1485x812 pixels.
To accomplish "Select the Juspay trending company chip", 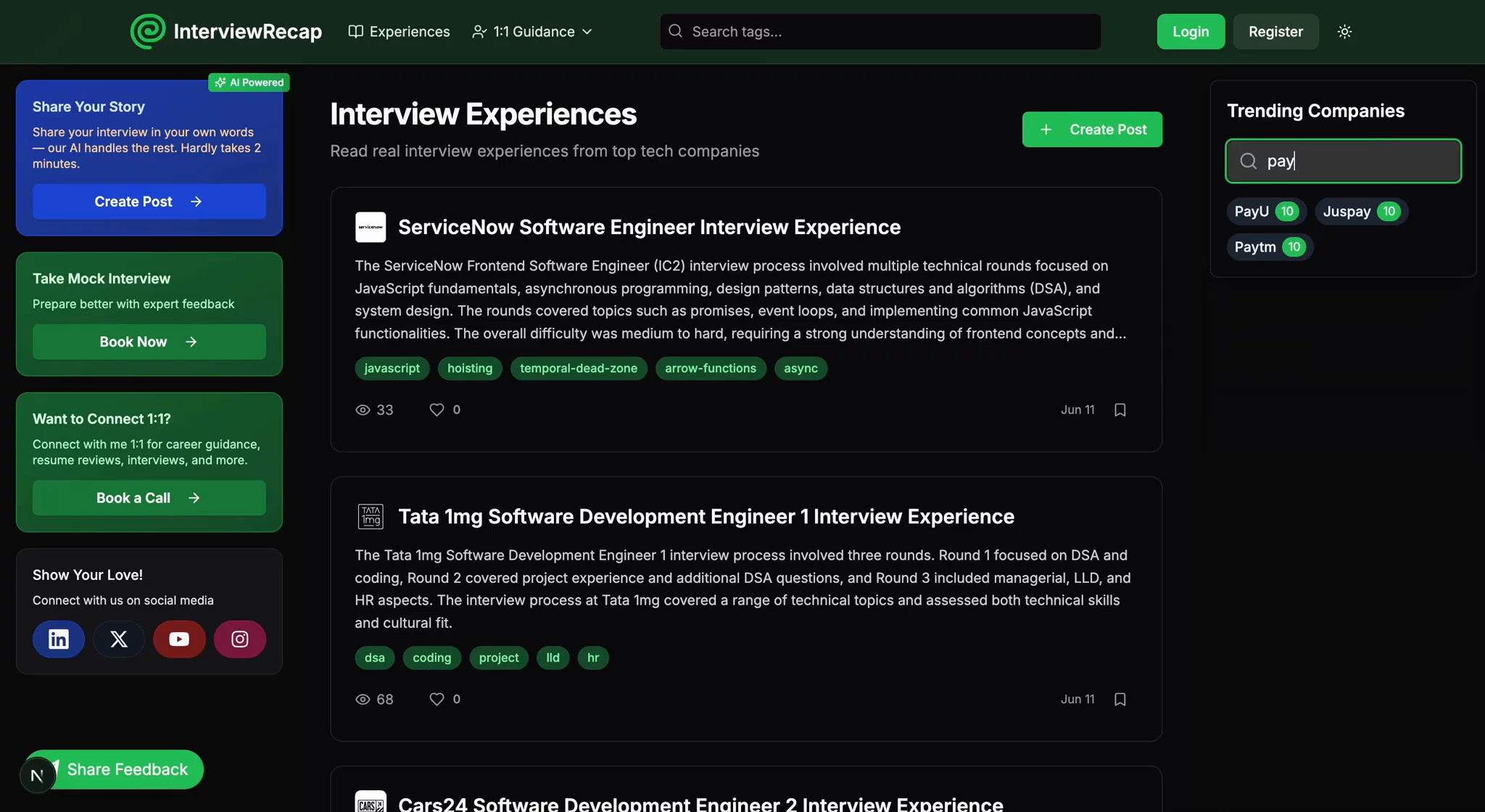I will pyautogui.click(x=1360, y=211).
